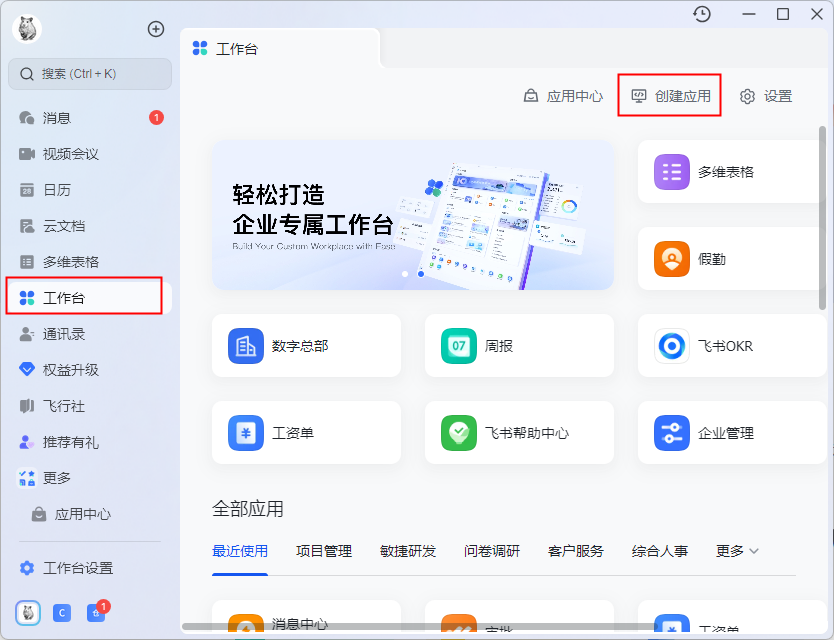Open the 数字总部 app card
The image size is (834, 640).
[x=306, y=346]
